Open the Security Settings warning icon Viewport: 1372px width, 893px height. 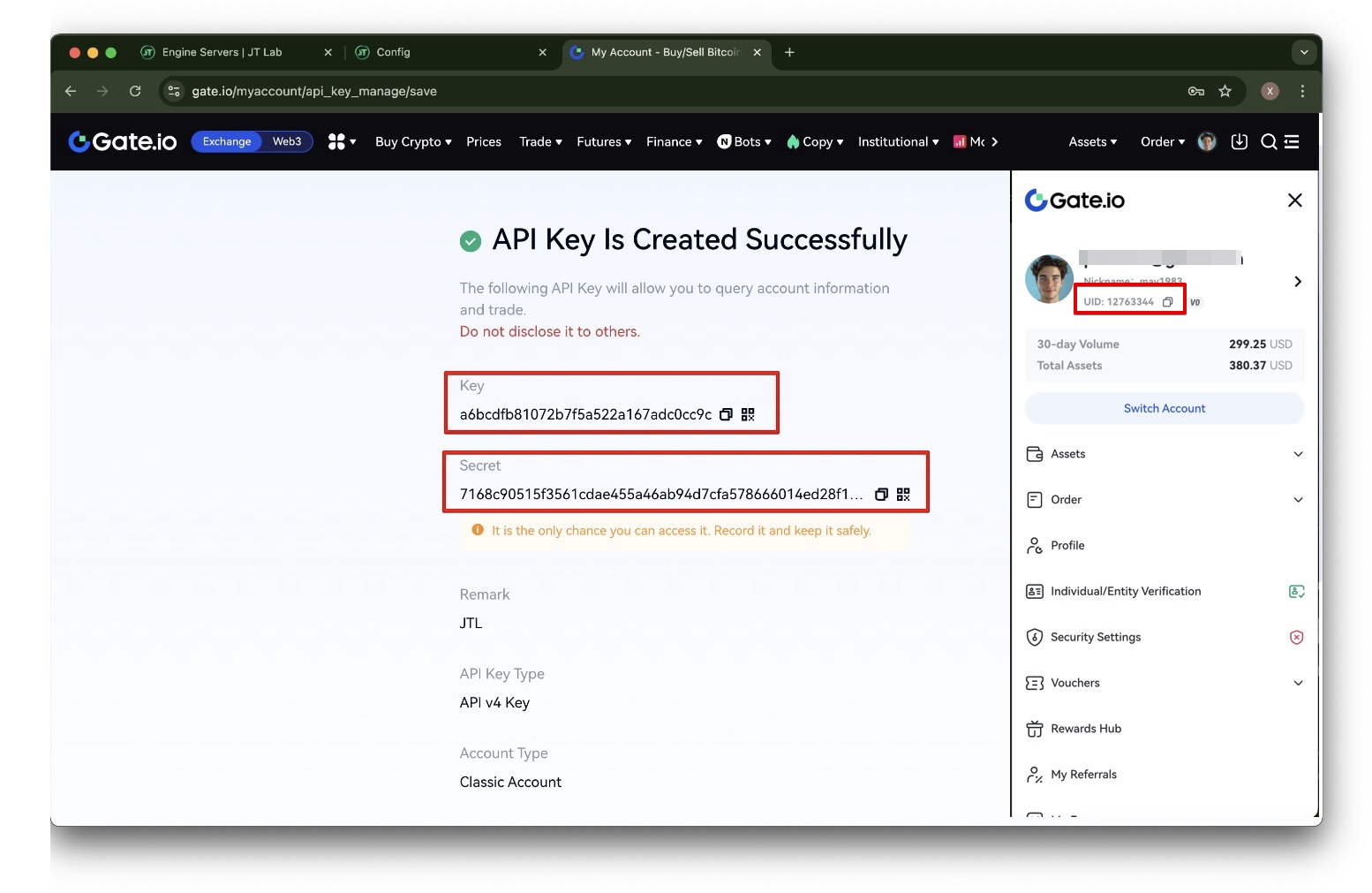(1296, 637)
